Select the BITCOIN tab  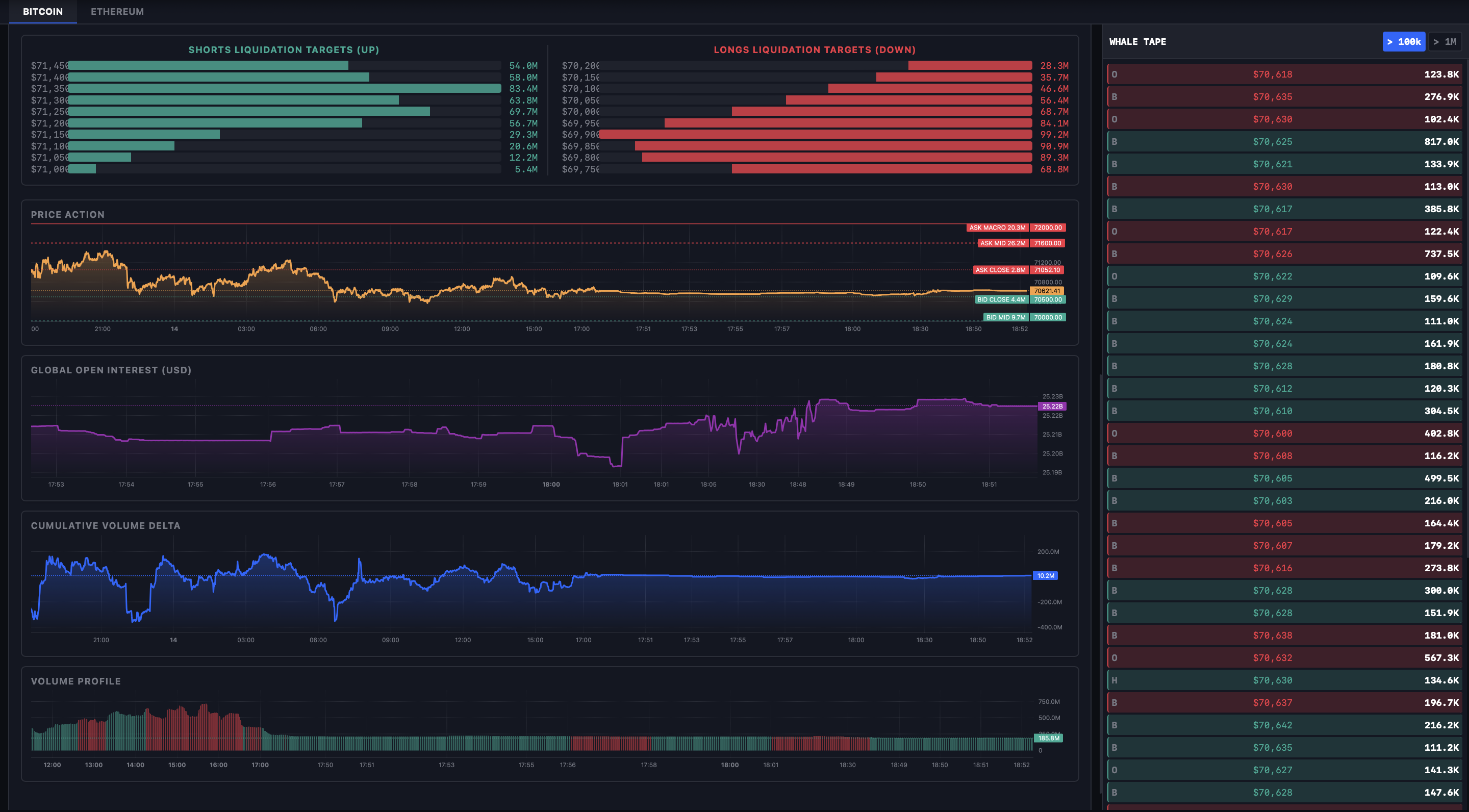tap(43, 11)
